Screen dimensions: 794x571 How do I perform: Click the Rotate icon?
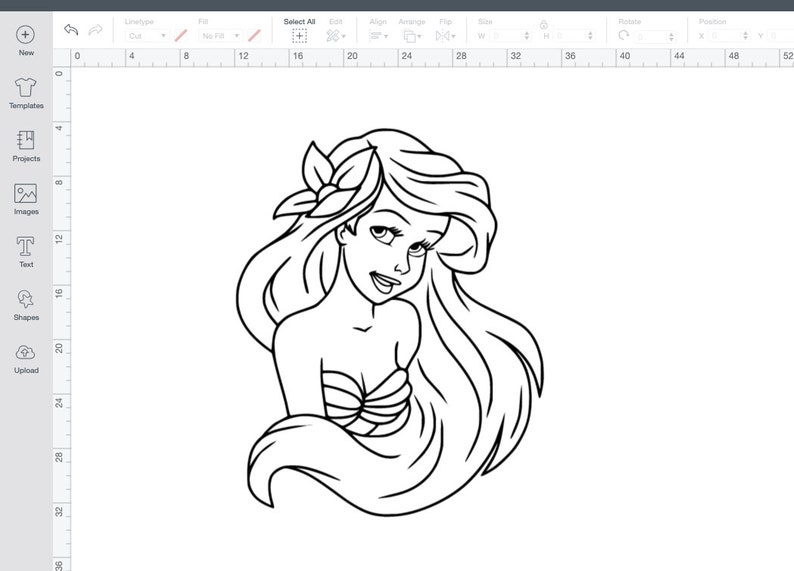(624, 35)
